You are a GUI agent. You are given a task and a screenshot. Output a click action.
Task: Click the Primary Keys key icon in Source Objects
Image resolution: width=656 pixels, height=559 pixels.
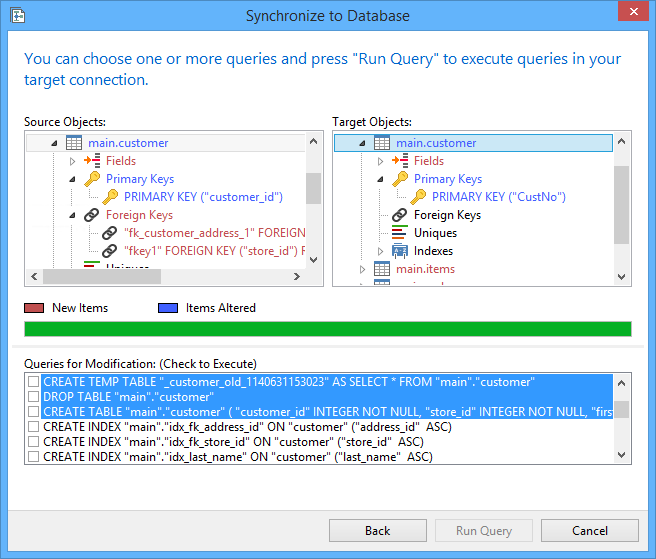[x=92, y=179]
